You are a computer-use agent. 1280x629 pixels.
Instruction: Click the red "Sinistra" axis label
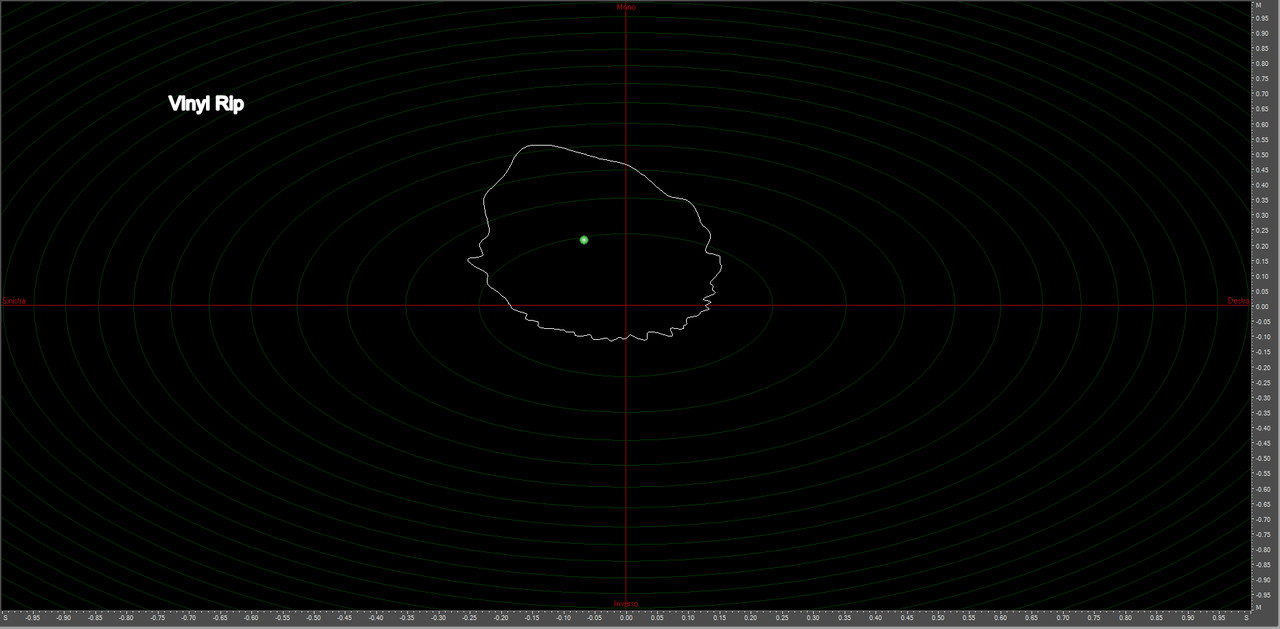pyautogui.click(x=15, y=301)
